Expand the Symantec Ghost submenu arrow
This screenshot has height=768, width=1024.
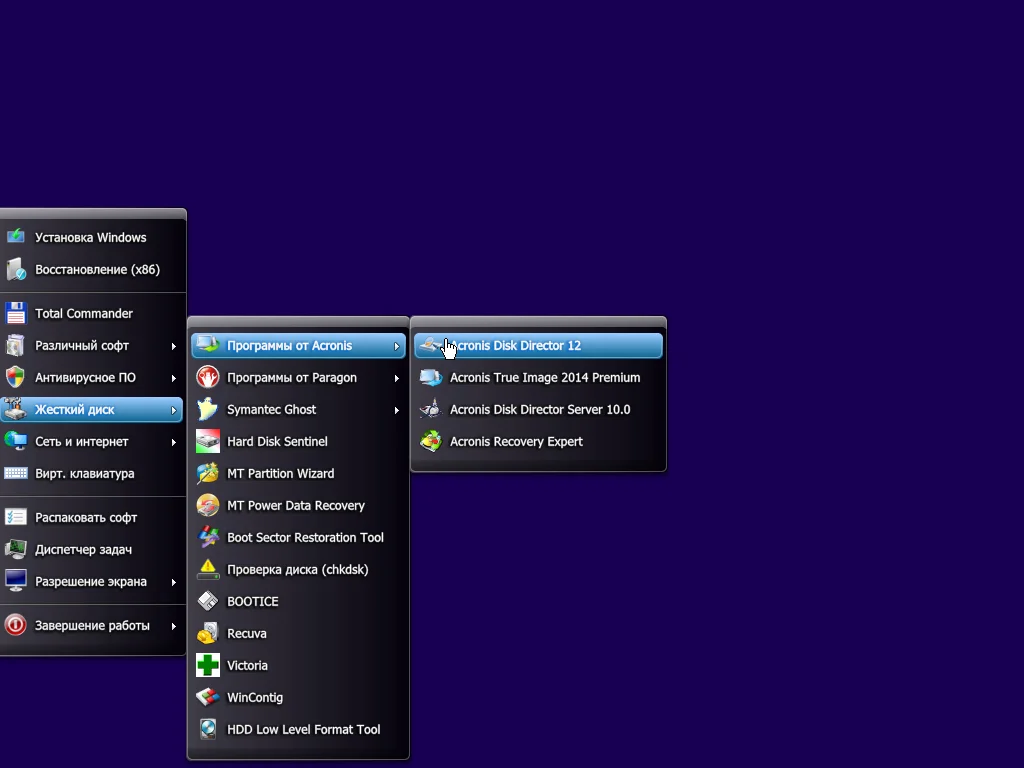[x=397, y=410]
